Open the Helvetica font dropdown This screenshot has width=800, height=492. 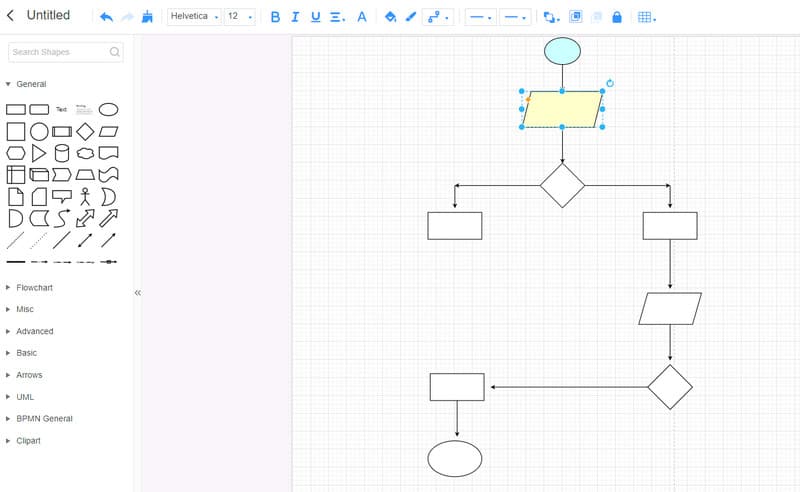click(194, 17)
